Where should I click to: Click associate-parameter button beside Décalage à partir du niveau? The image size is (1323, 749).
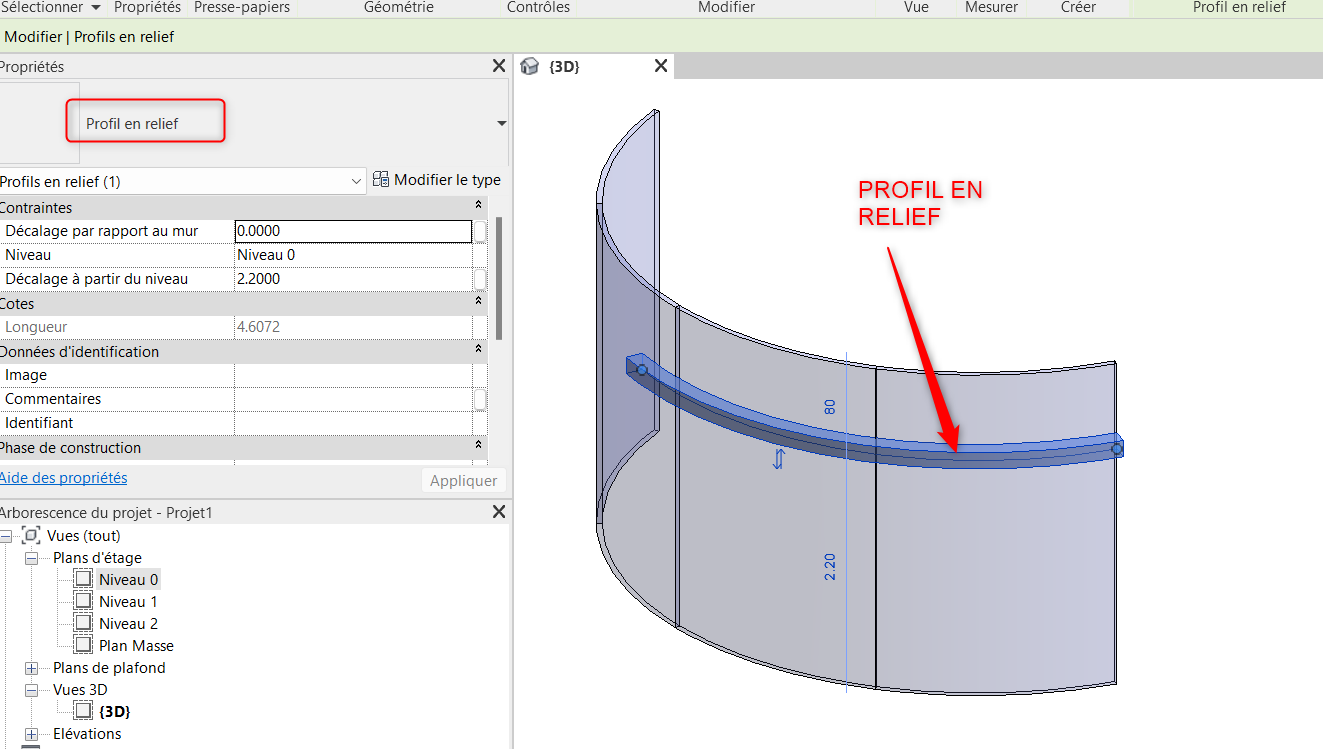480,279
